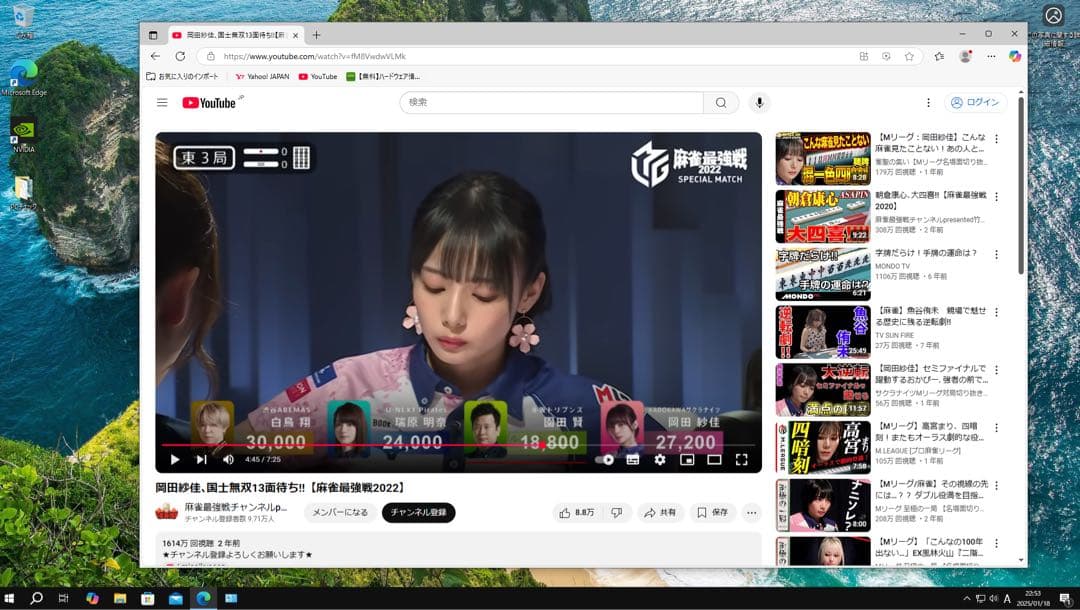Image resolution: width=1080 pixels, height=610 pixels.
Task: Open the YouTube hamburger guide menu
Action: [x=162, y=103]
